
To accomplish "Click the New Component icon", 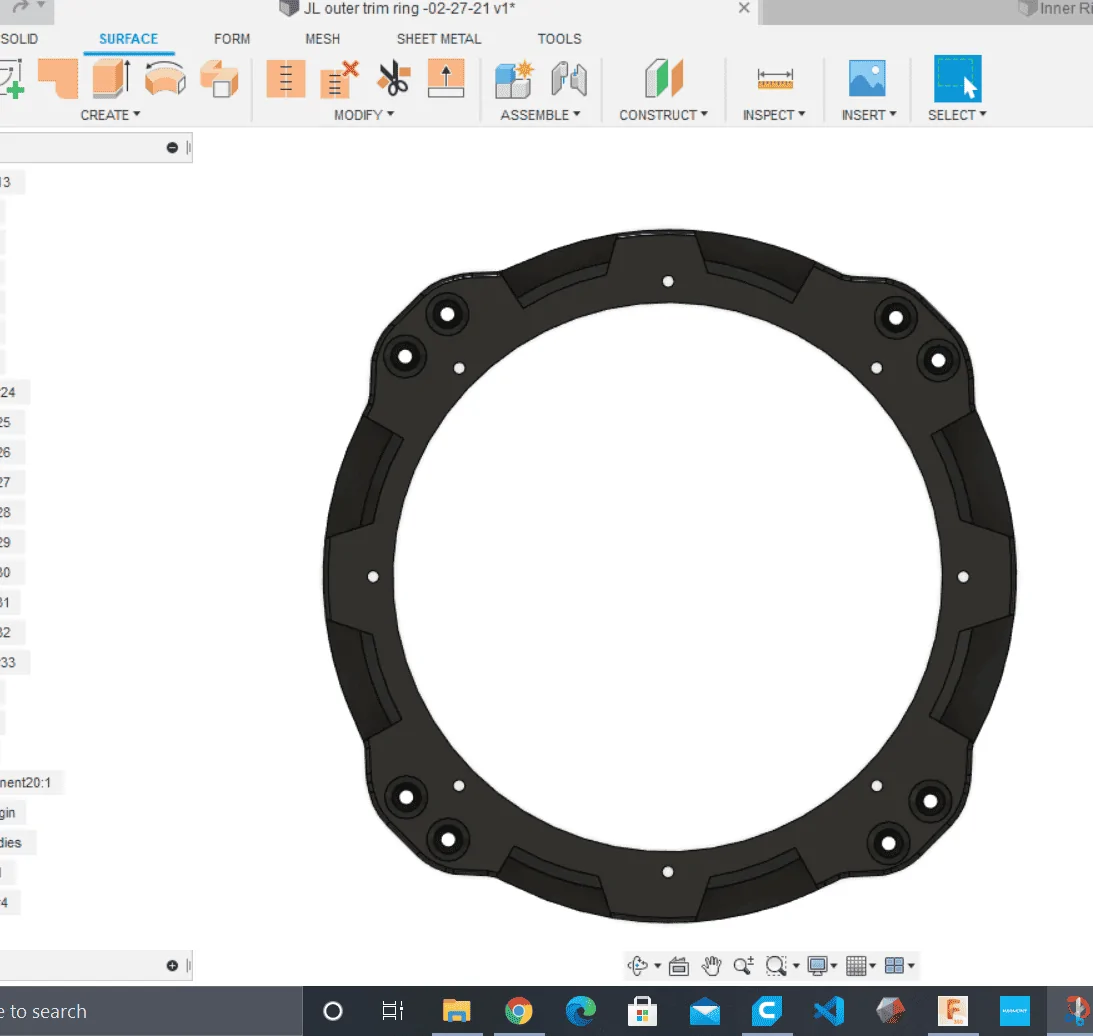I will 514,79.
